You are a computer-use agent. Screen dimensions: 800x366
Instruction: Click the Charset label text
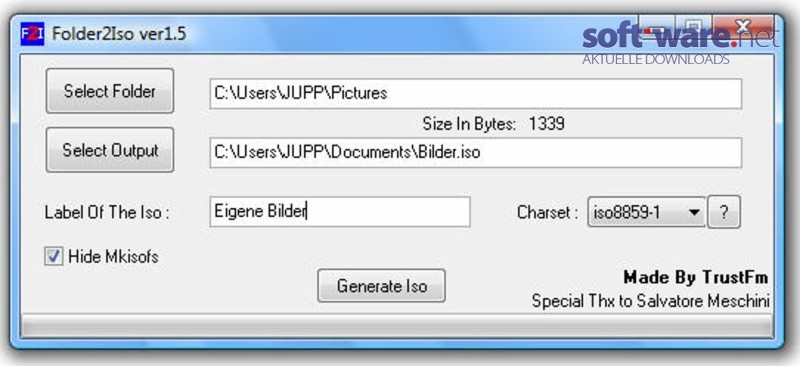pyautogui.click(x=547, y=212)
